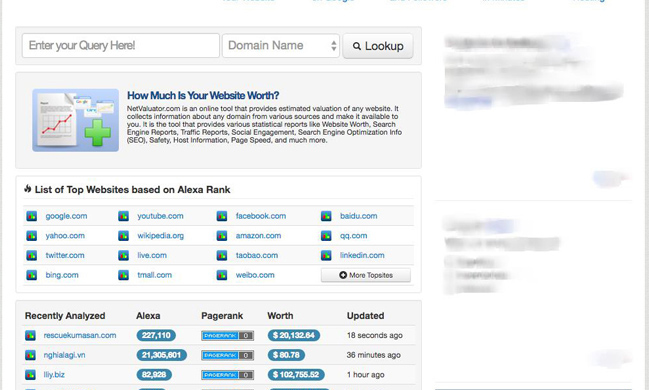This screenshot has width=649, height=390.
Task: Click the chart icon next to youtube.com
Action: coord(123,216)
